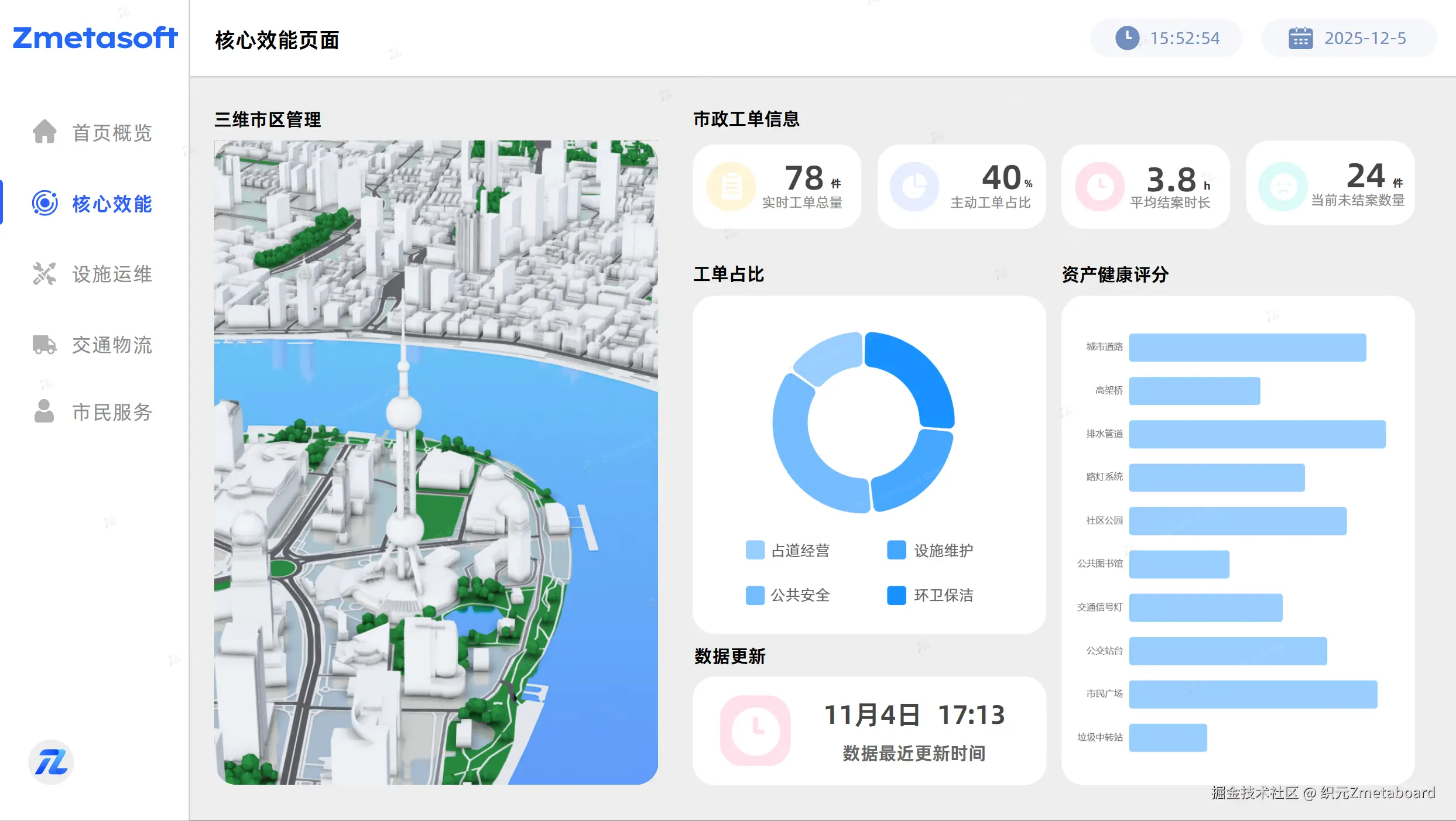Screen dimensions: 1456x821
Task: Click the person icon for 市民服务
Action: [x=44, y=411]
